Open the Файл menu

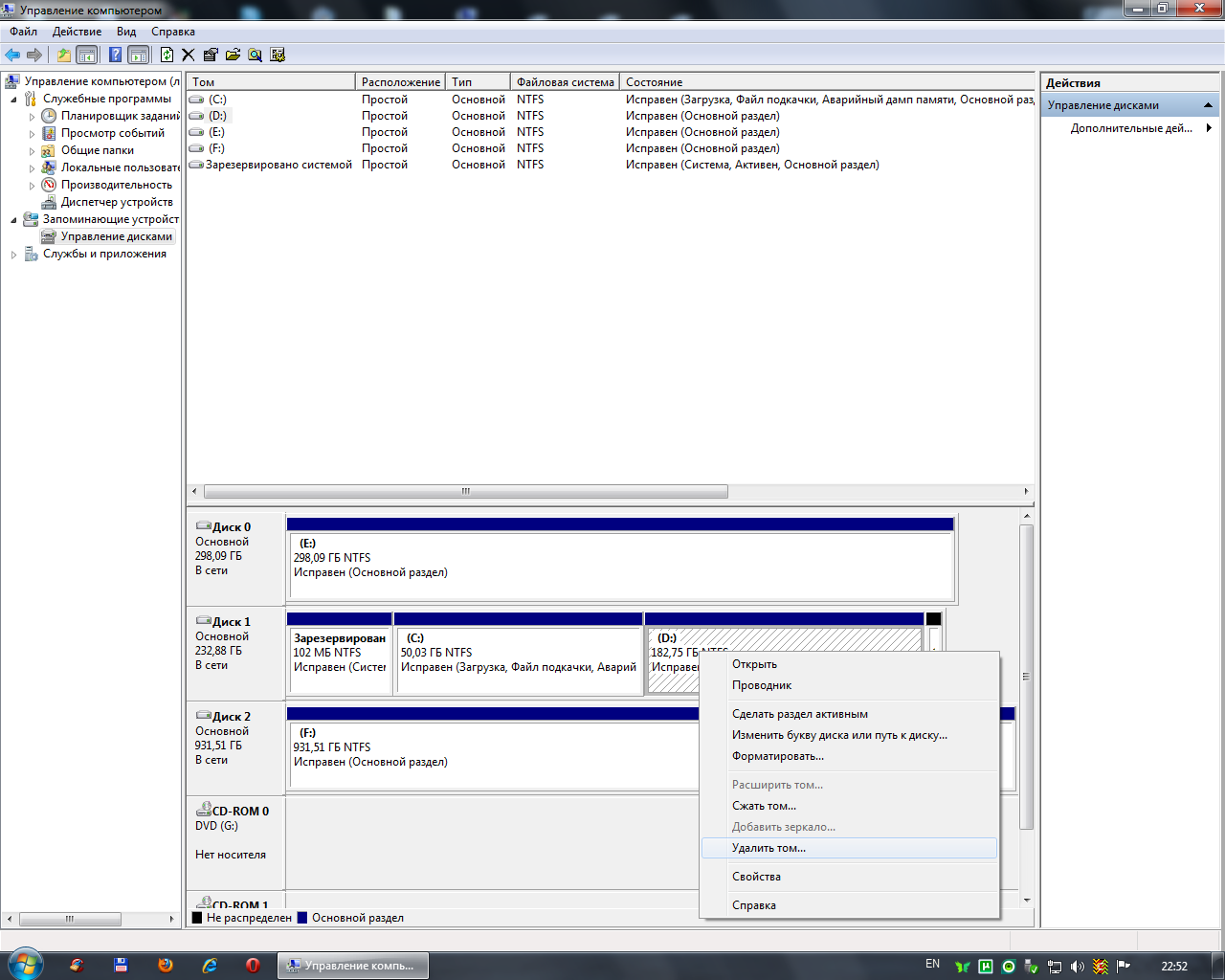click(24, 32)
